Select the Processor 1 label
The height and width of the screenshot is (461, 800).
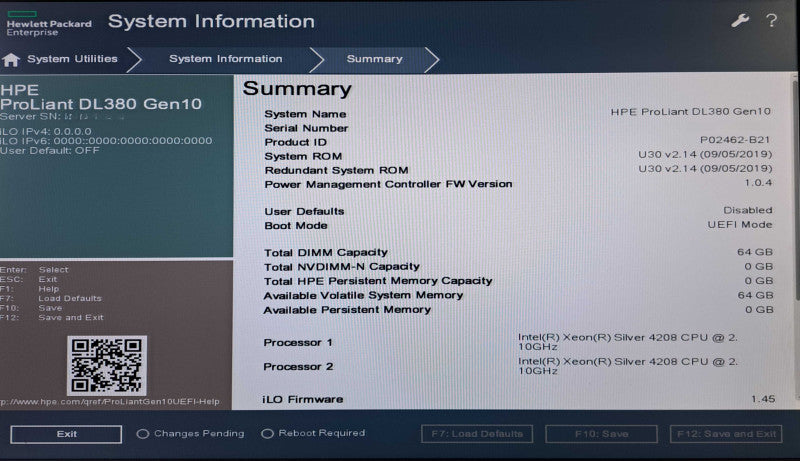pyautogui.click(x=298, y=343)
